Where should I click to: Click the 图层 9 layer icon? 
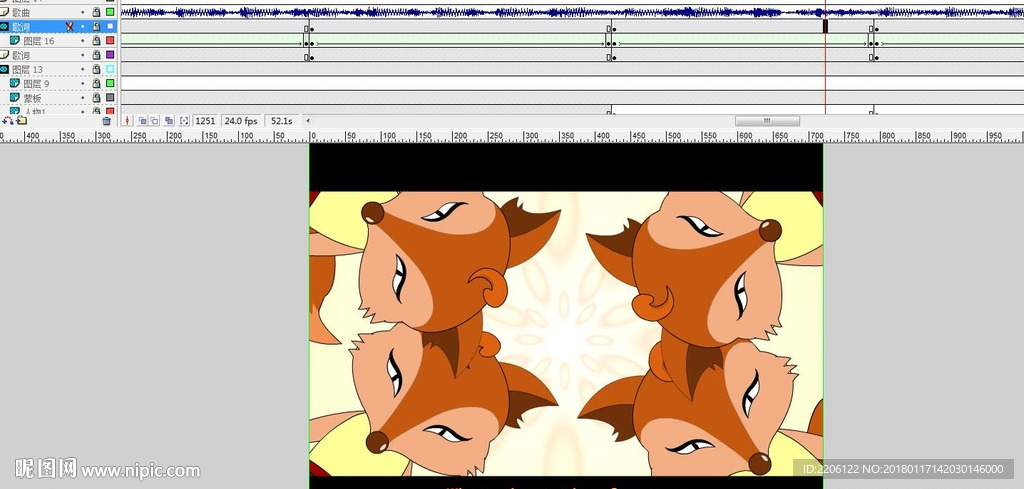(x=14, y=84)
